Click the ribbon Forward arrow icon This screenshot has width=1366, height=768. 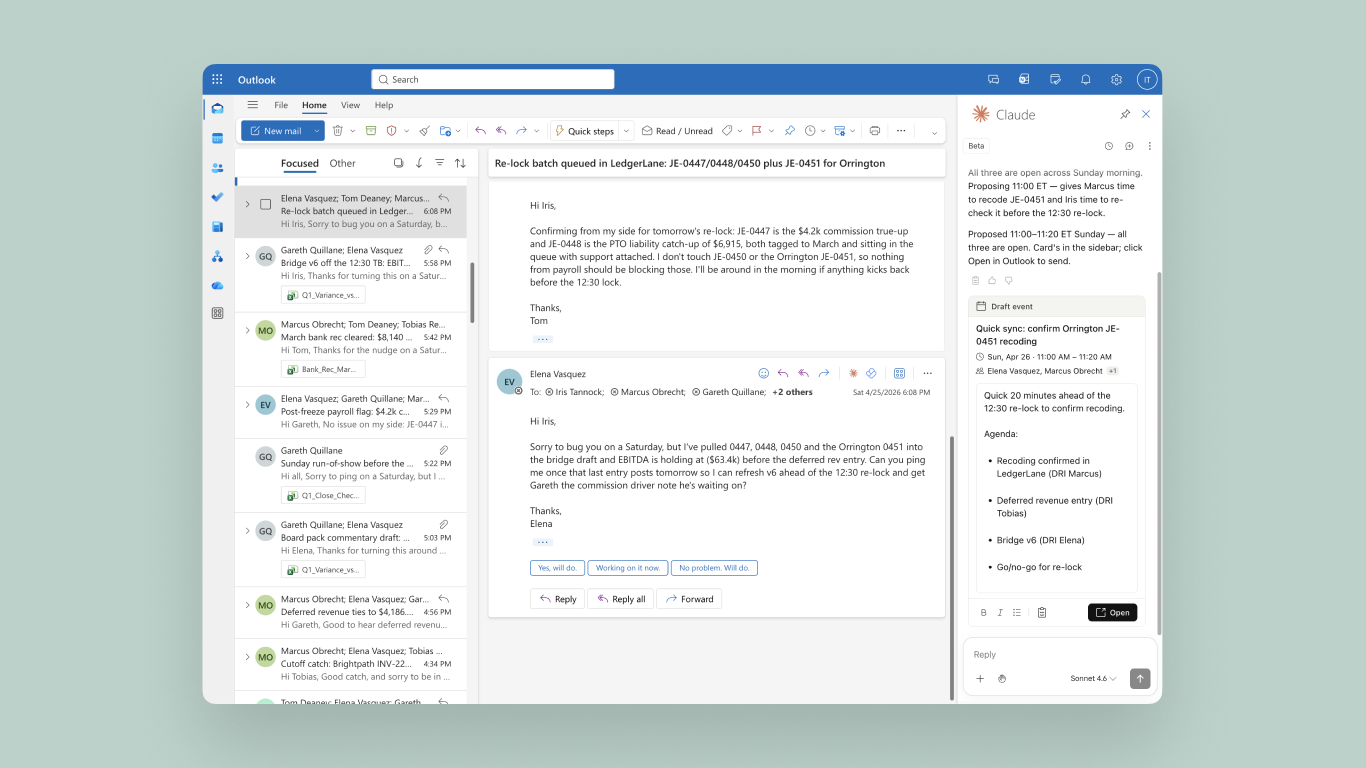[x=521, y=131]
